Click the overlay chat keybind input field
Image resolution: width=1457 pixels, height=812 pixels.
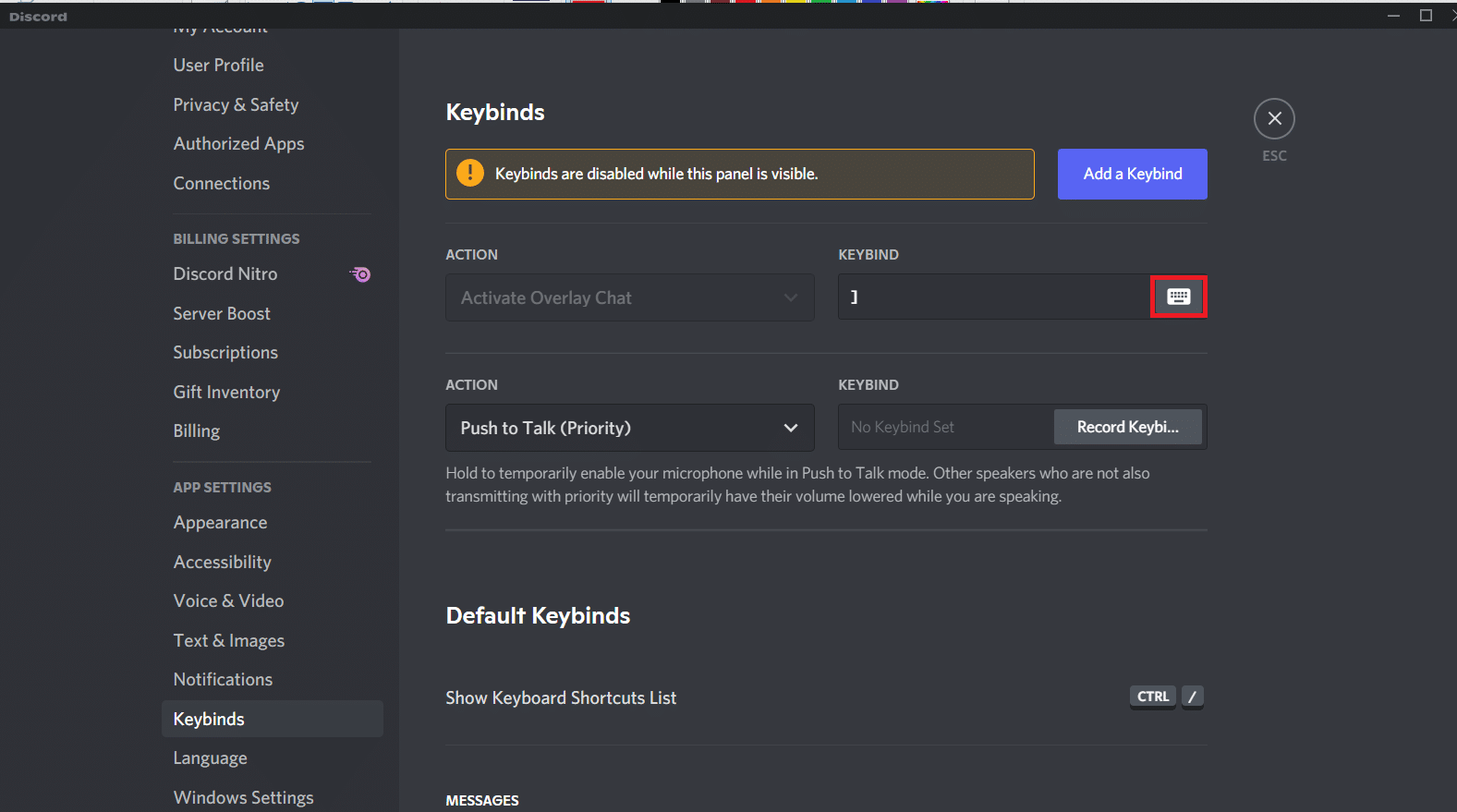pyautogui.click(x=993, y=297)
